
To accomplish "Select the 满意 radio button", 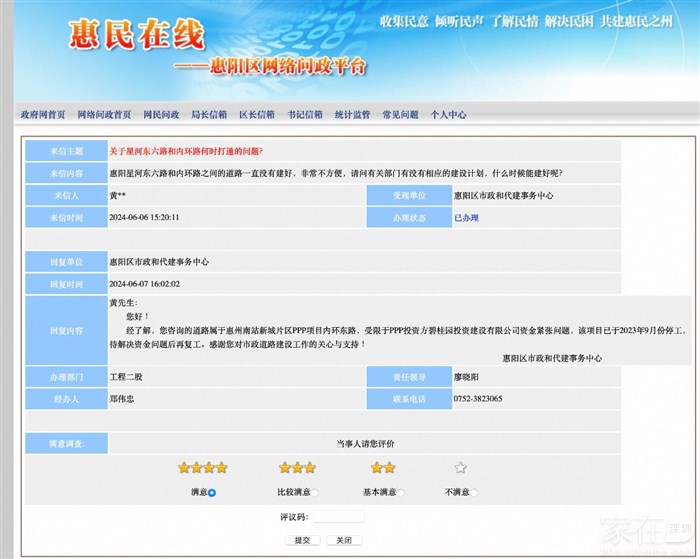I will click(212, 493).
